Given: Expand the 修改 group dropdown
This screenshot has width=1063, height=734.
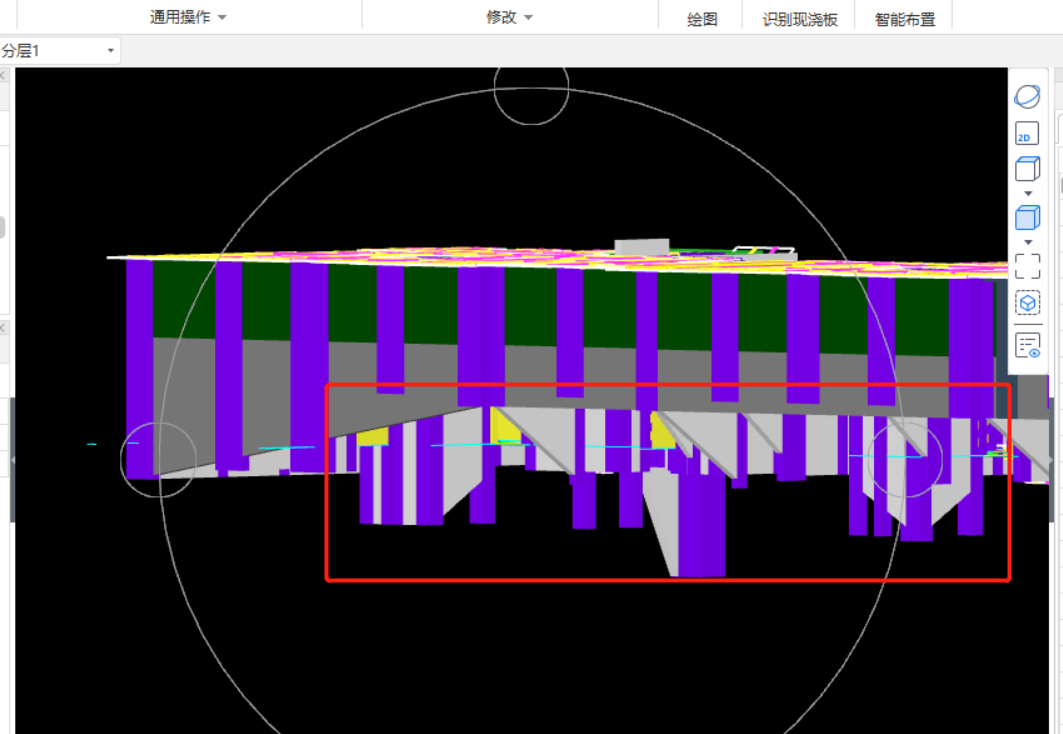Looking at the screenshot, I should (509, 17).
